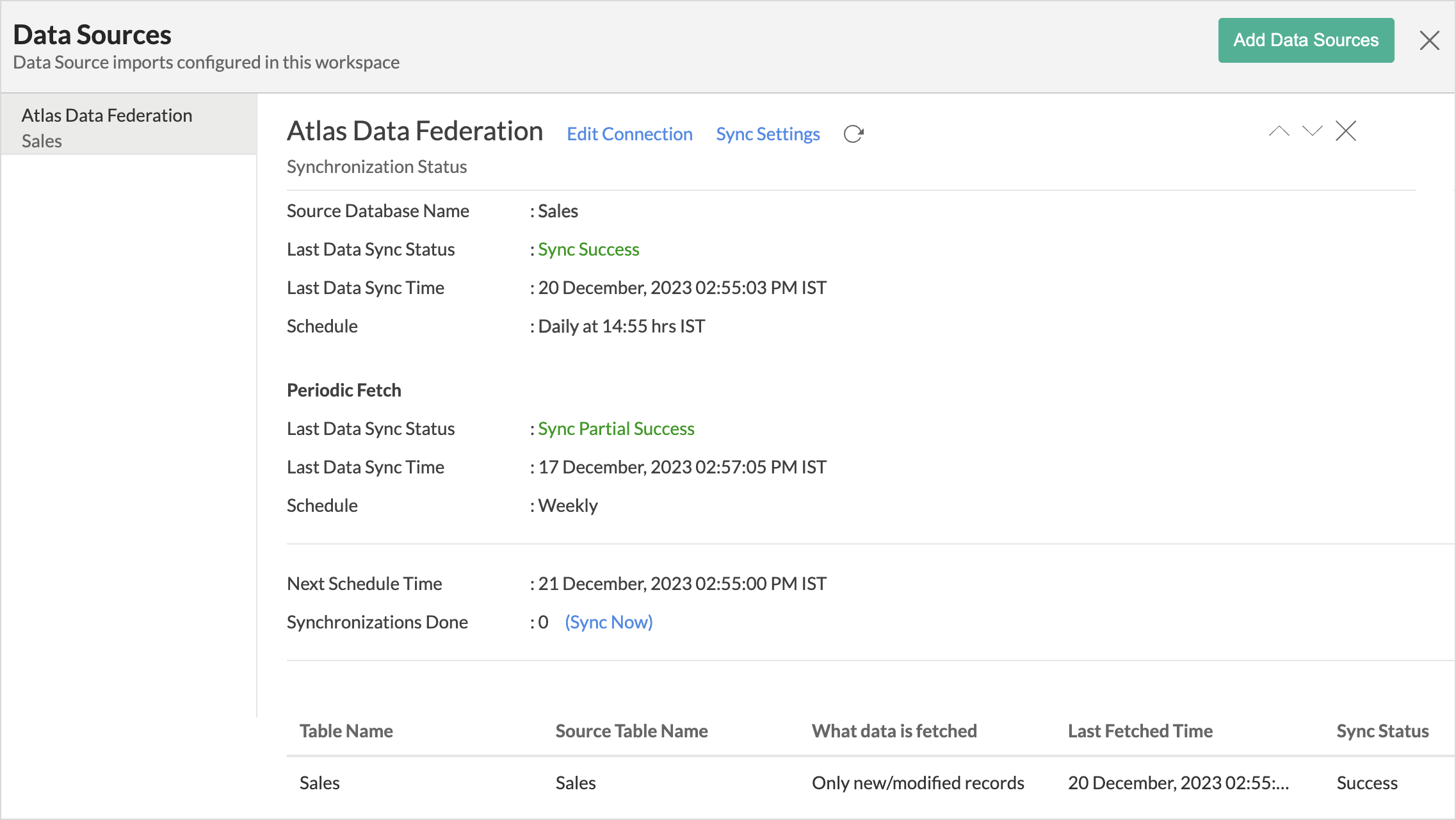Click the Table Name column header
This screenshot has width=1456, height=820.
click(x=346, y=731)
